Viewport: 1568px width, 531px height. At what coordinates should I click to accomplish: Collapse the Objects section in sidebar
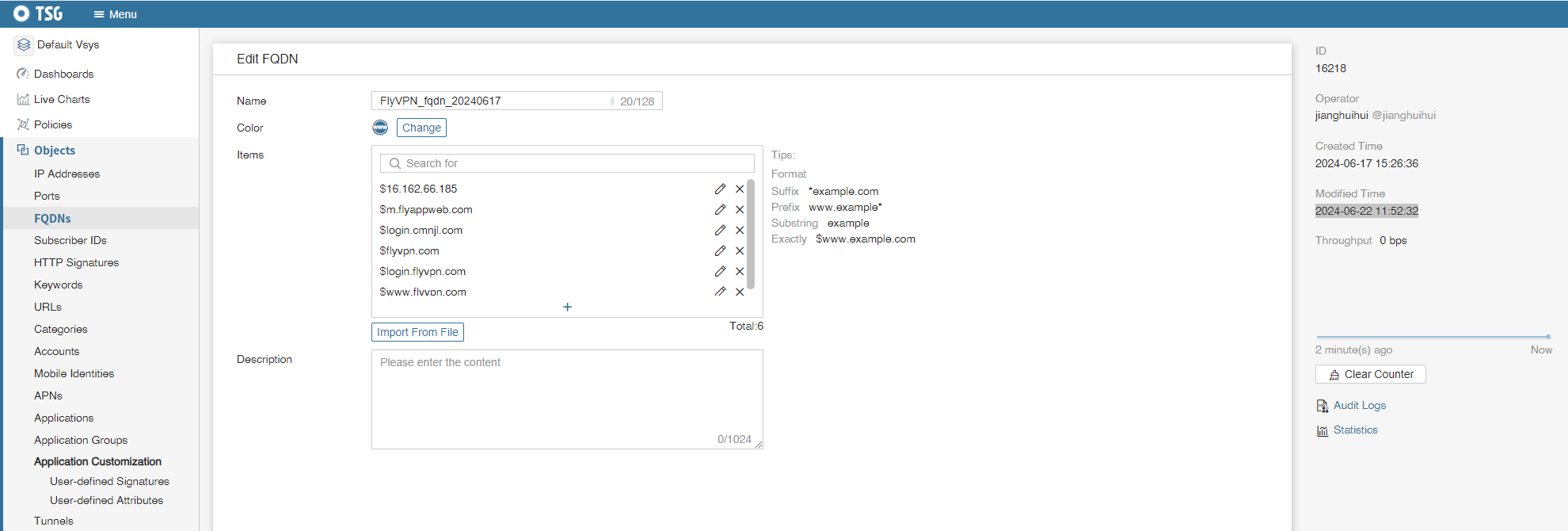55,151
